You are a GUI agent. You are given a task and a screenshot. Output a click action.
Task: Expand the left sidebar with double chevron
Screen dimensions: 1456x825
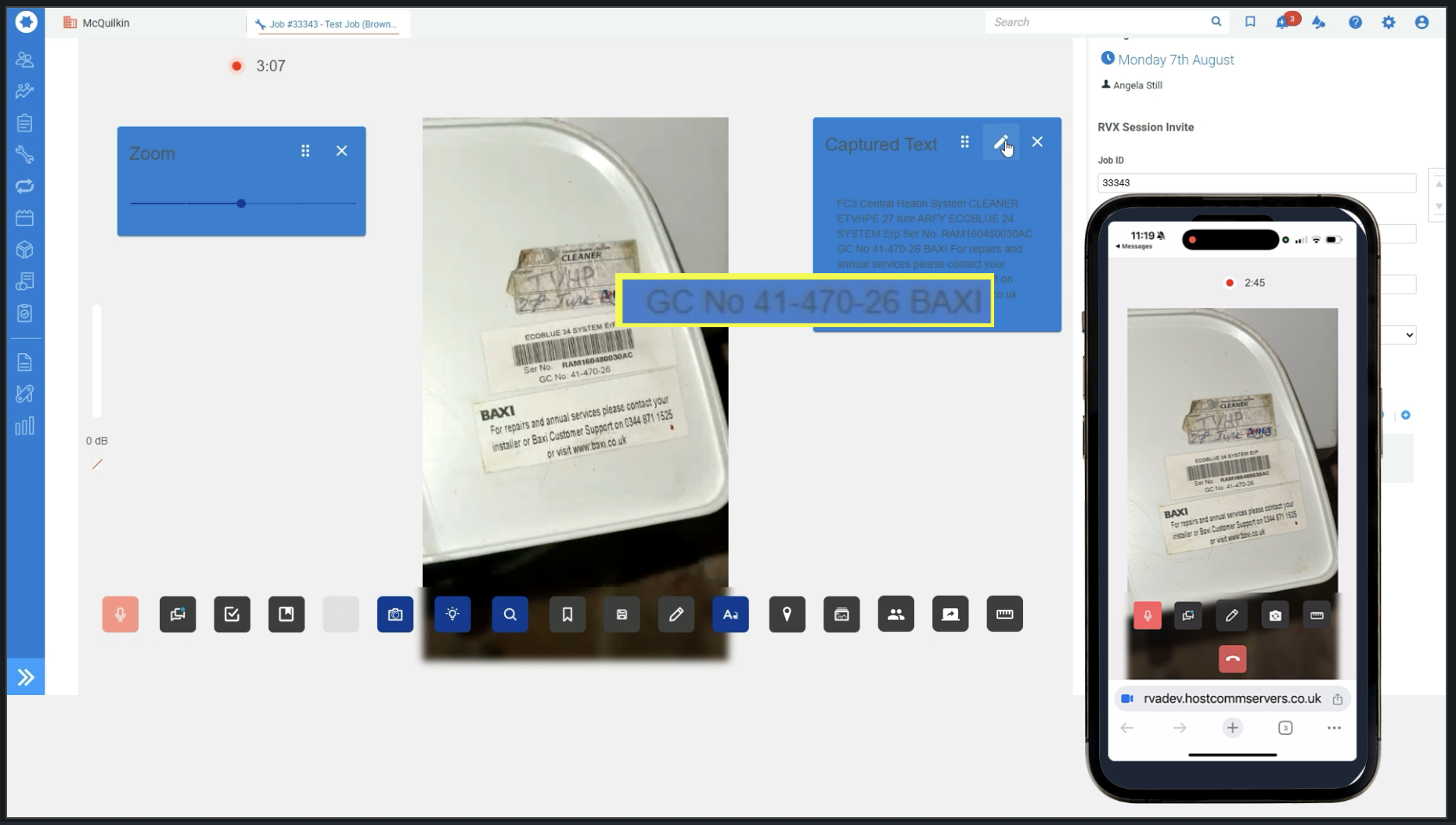[x=26, y=677]
